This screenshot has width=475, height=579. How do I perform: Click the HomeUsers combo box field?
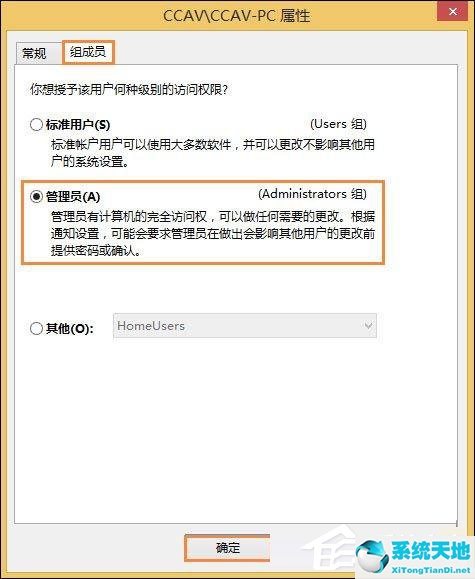click(245, 326)
